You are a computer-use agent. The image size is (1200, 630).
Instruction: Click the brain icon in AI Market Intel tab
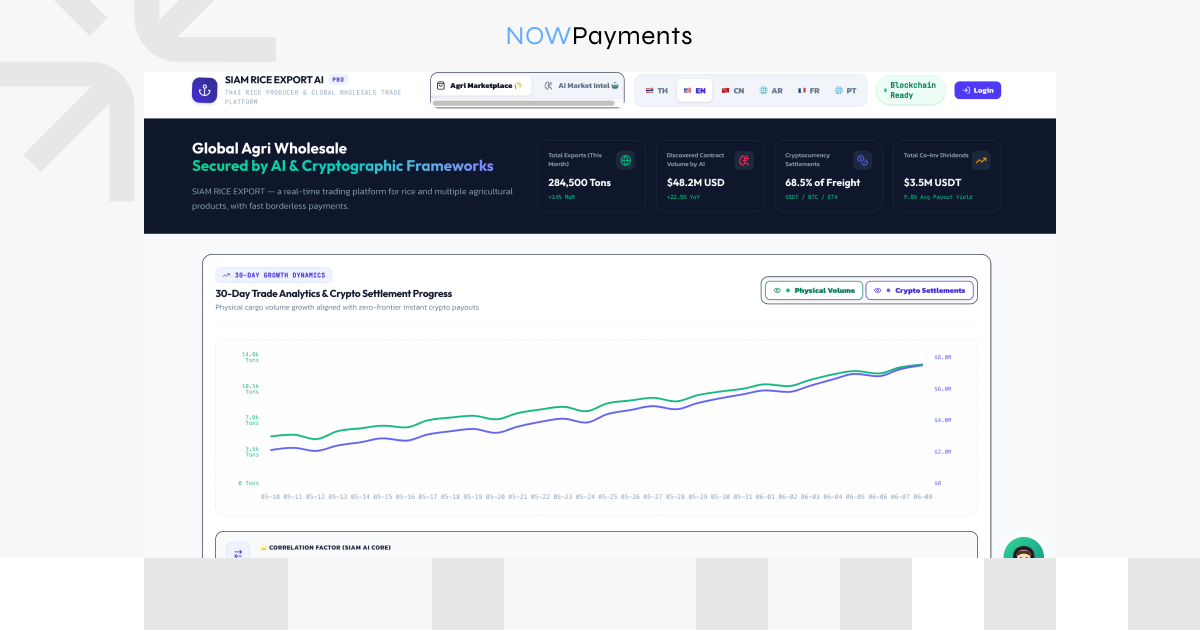pyautogui.click(x=549, y=86)
